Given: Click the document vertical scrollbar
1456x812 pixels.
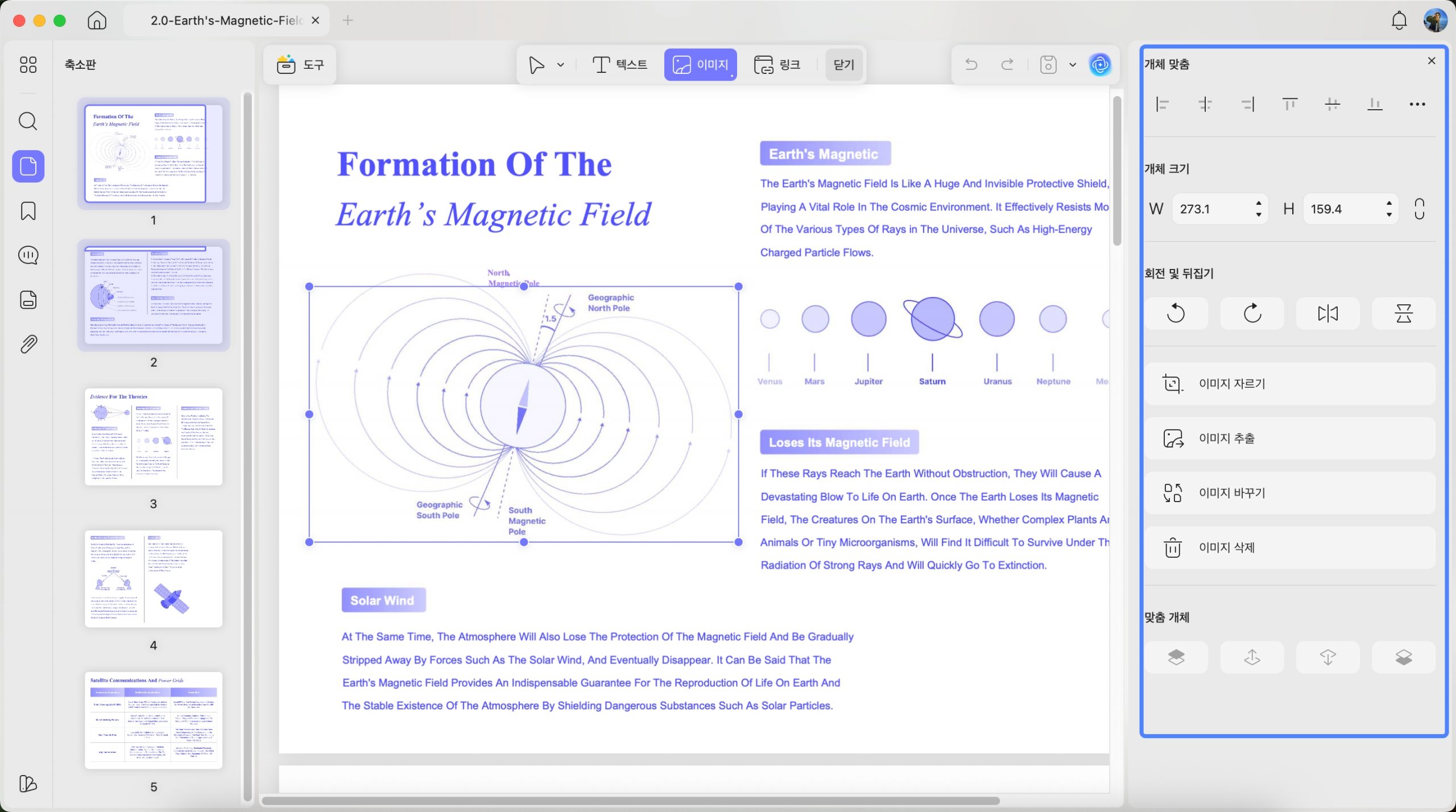Looking at the screenshot, I should pyautogui.click(x=1117, y=171).
